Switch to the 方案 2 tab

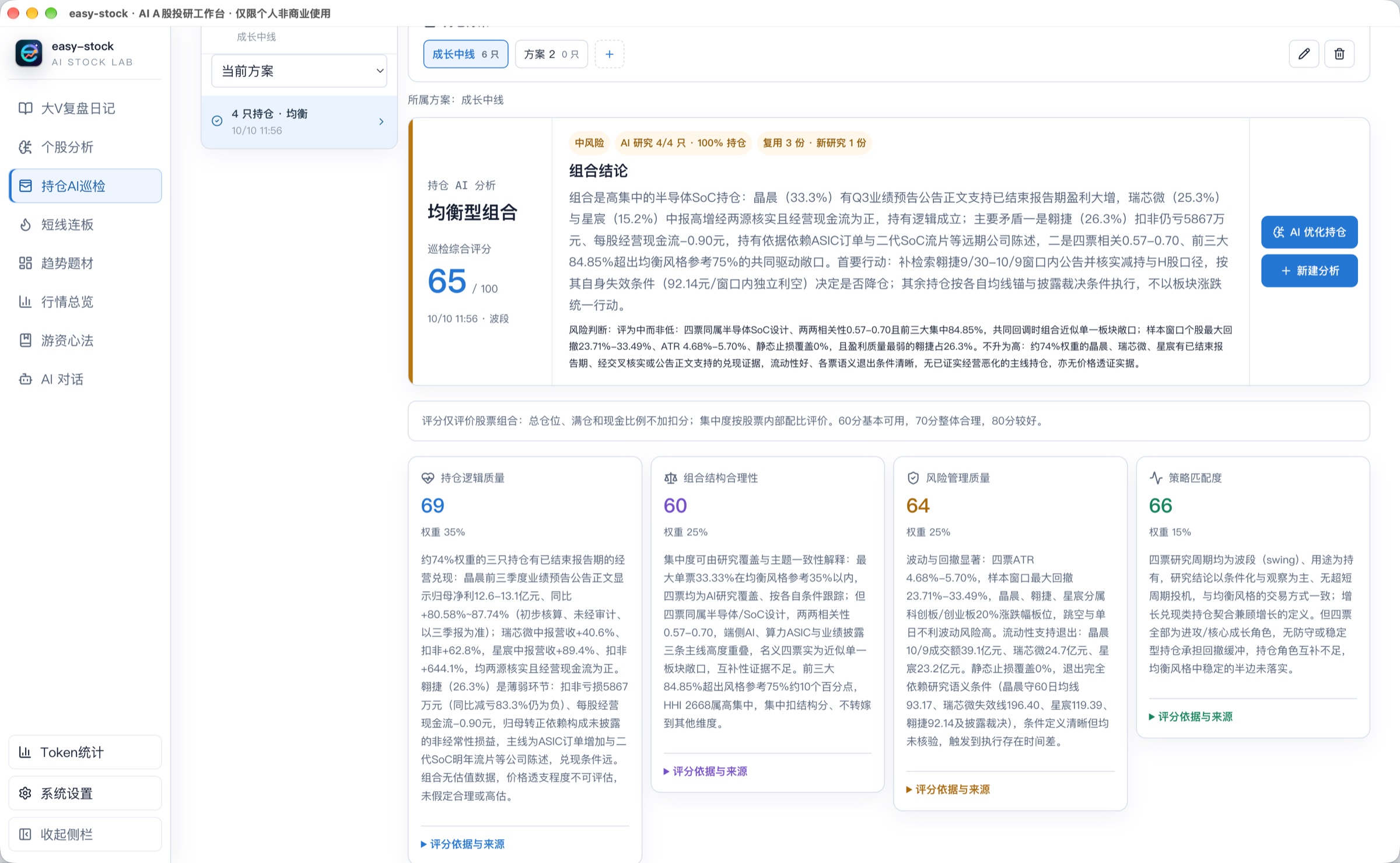[551, 54]
